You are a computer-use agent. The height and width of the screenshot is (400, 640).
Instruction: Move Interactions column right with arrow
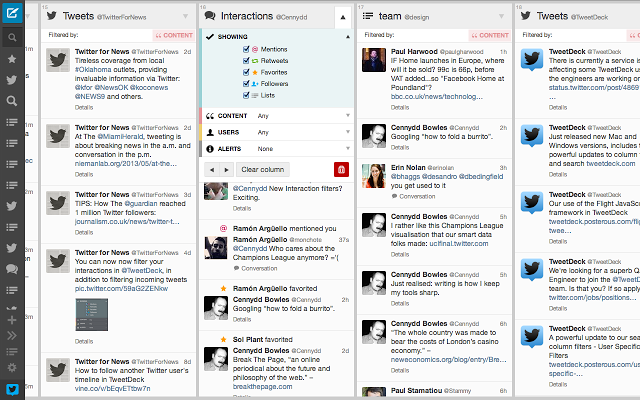tap(227, 170)
